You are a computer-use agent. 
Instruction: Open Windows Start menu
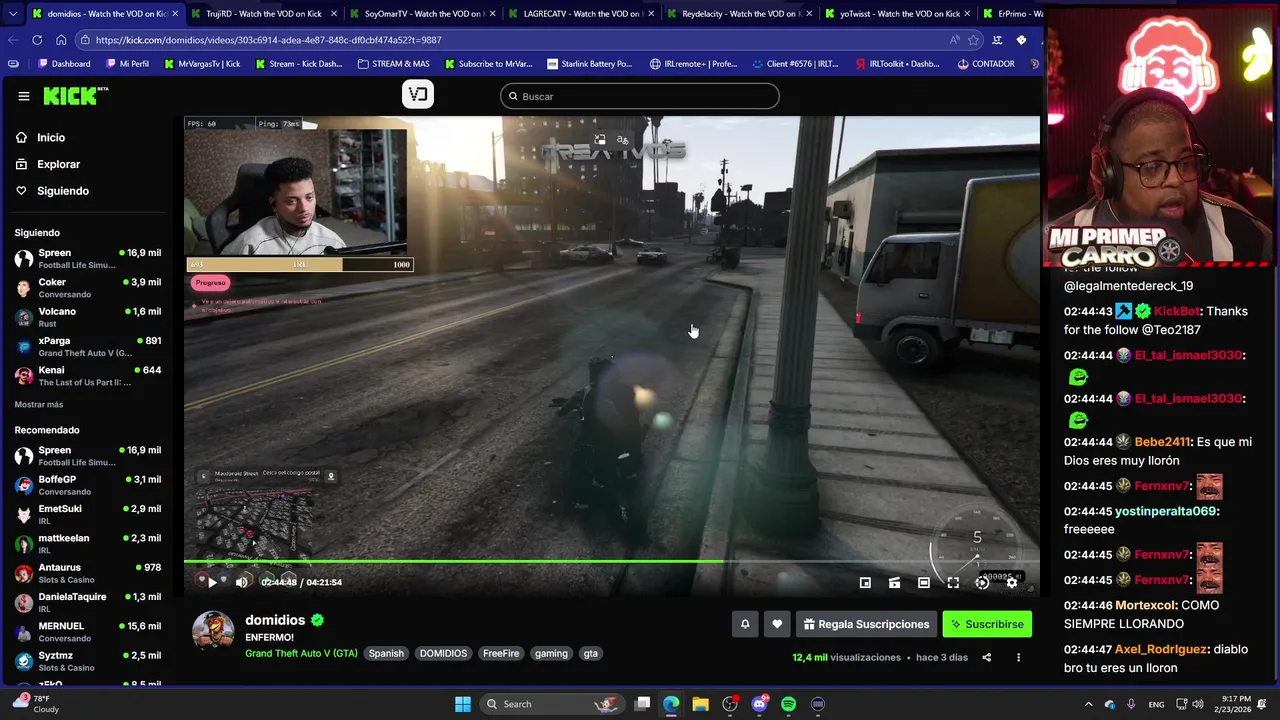463,704
